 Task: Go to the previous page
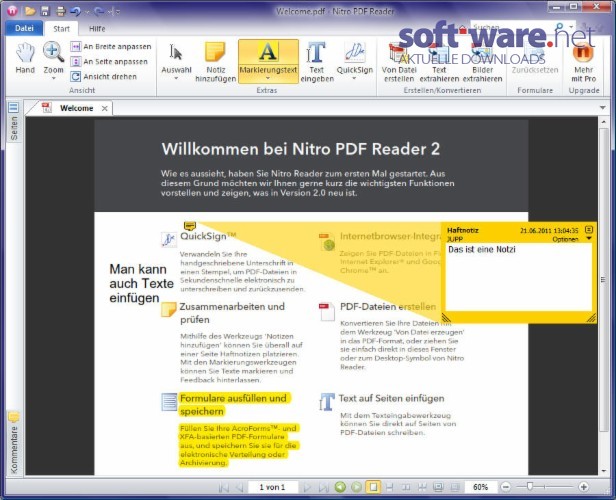coord(240,487)
